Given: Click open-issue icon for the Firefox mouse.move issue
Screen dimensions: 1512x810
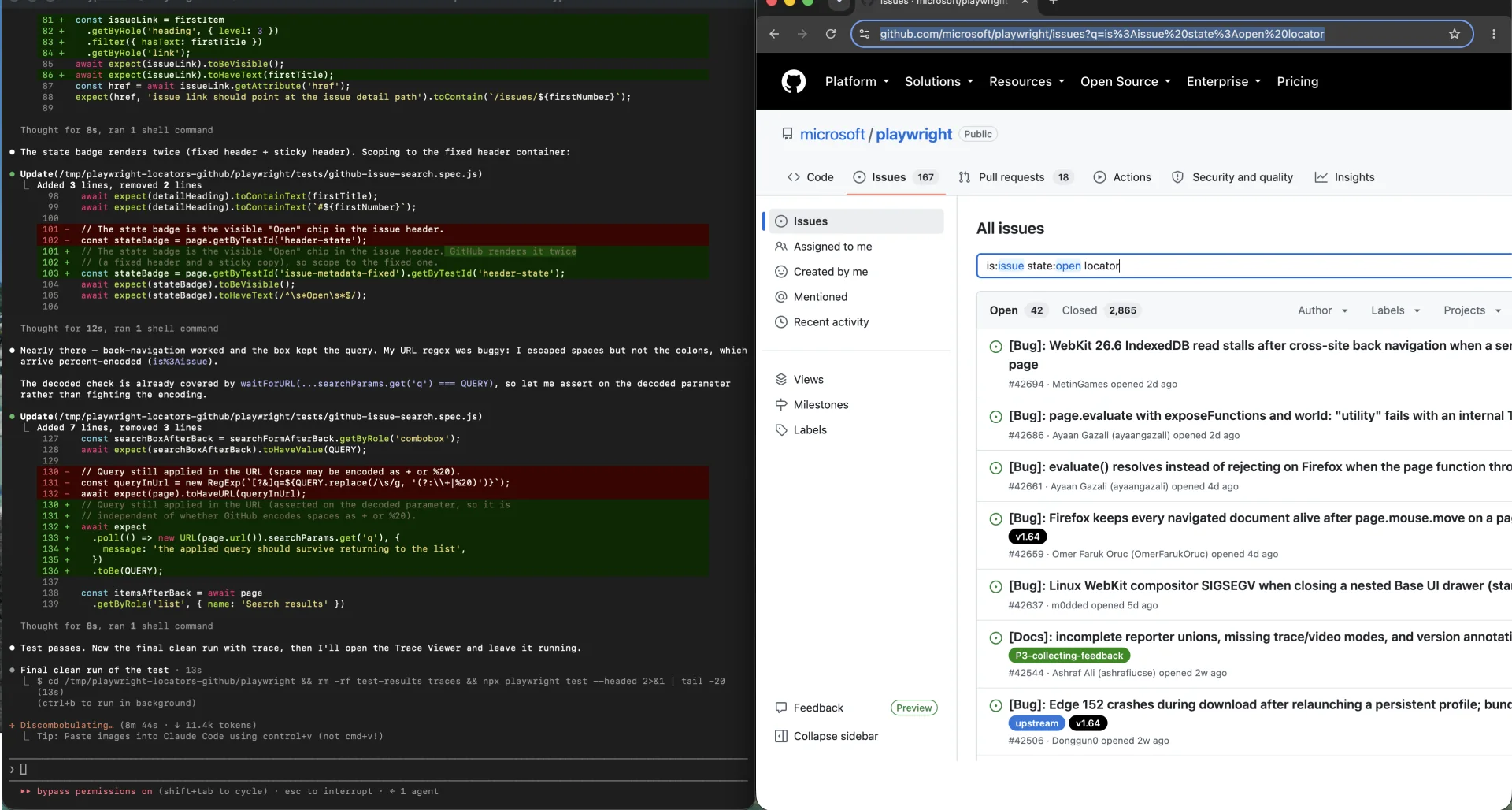Looking at the screenshot, I should [995, 518].
